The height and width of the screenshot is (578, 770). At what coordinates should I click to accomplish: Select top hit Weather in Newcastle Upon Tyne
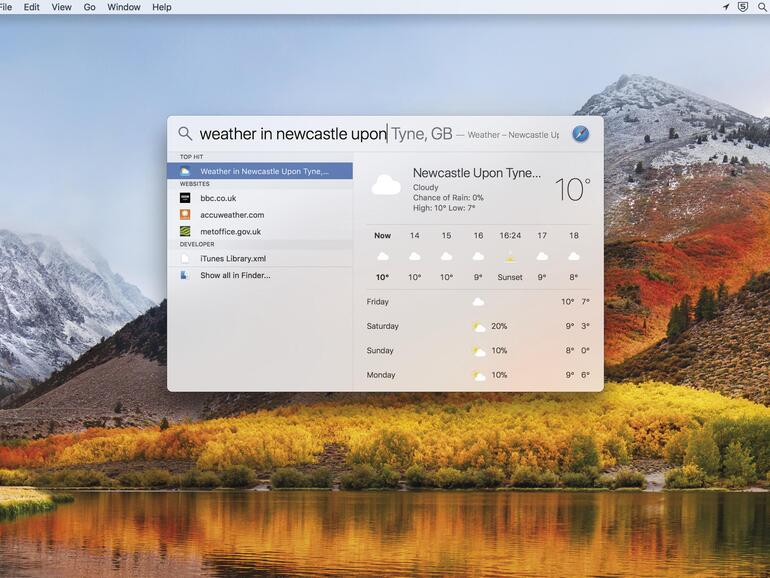coord(260,171)
